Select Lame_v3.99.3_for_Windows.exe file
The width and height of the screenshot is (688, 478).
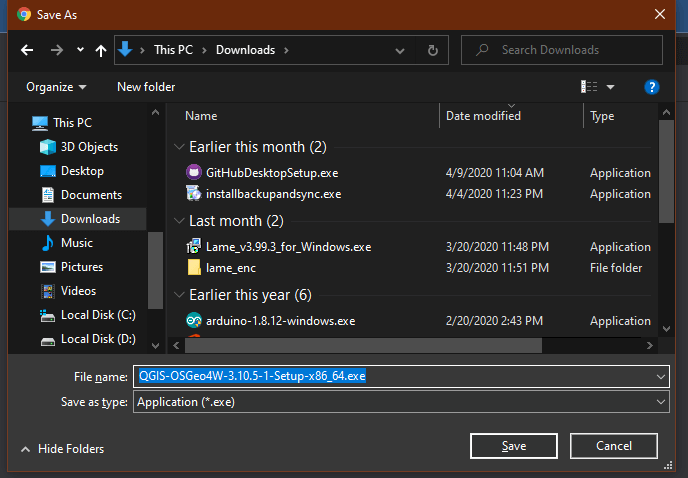(288, 247)
